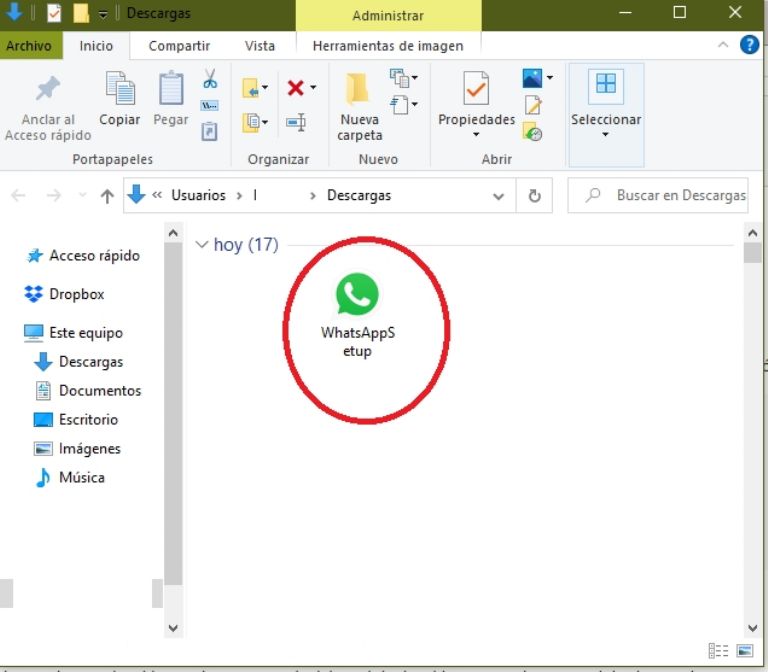Viewport: 768px width, 672px height.
Task: Click the Move to folder icon
Action: point(250,88)
